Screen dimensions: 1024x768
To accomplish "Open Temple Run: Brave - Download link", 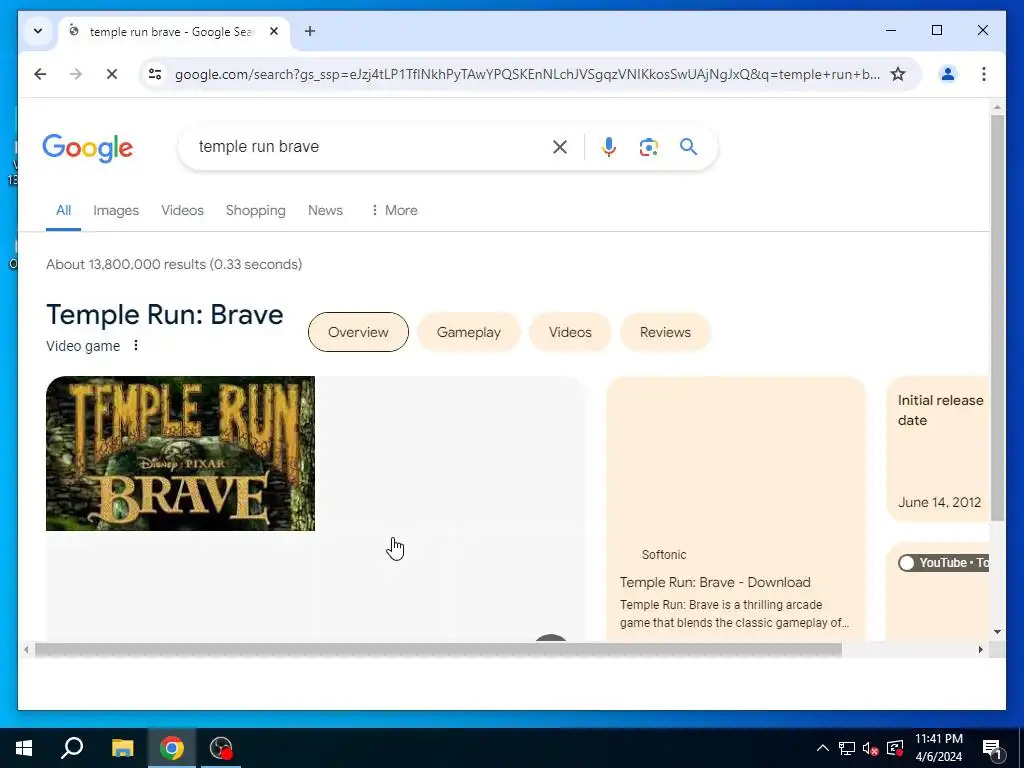I will (715, 582).
